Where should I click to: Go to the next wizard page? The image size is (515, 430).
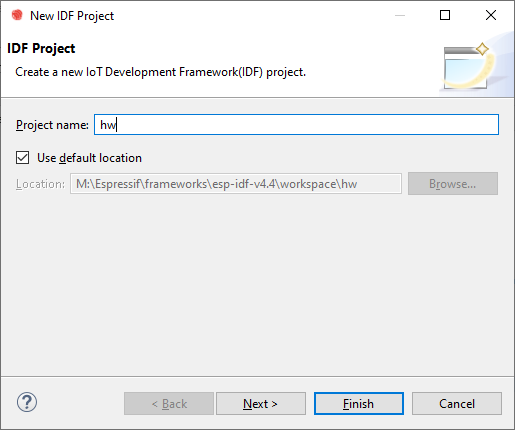(261, 404)
